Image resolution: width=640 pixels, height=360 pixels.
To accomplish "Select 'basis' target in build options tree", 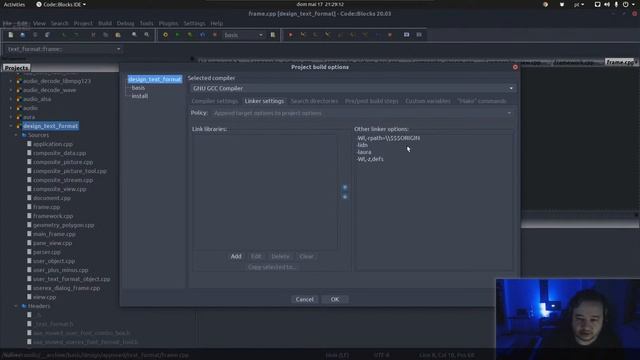I will coord(138,88).
